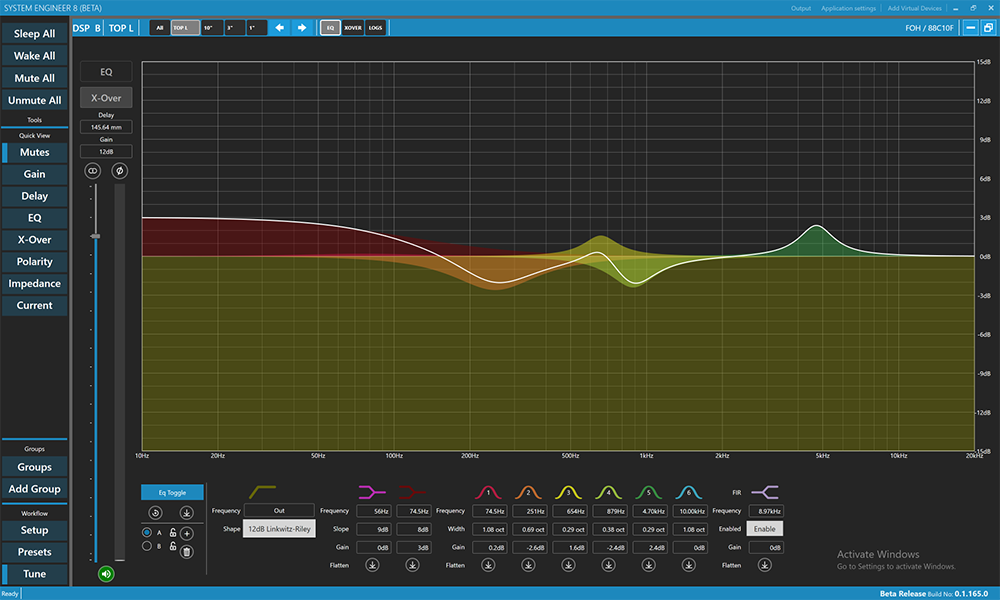Select EQ preset A radio button

point(147,533)
